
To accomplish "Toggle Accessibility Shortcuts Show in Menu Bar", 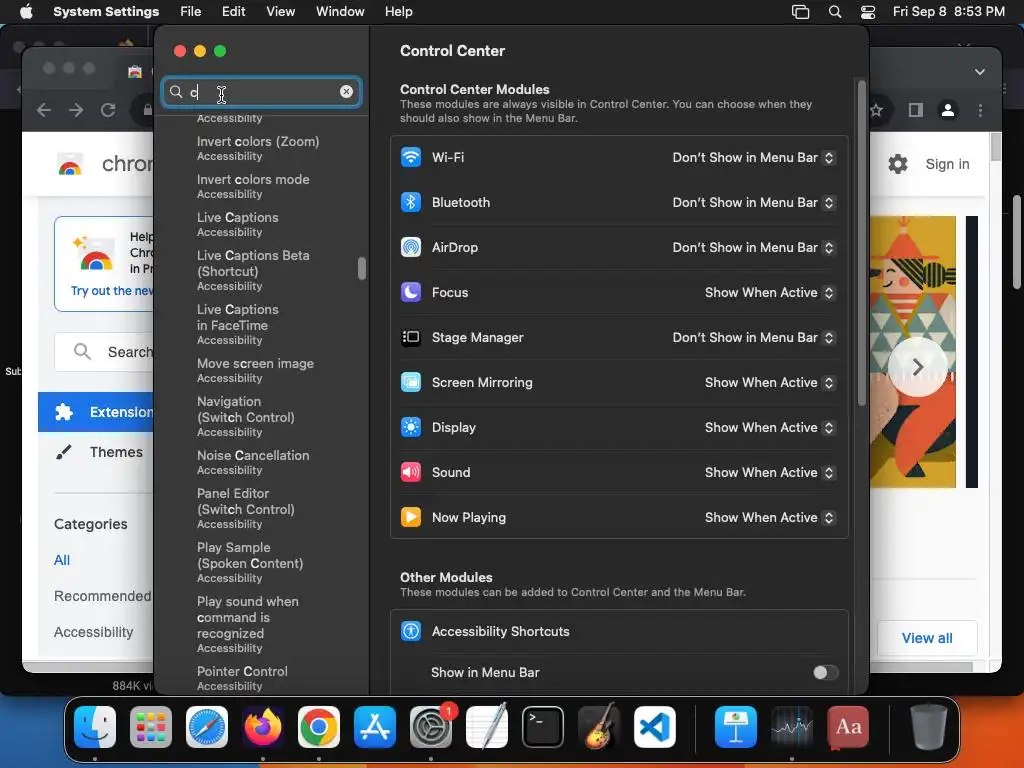I will point(825,672).
